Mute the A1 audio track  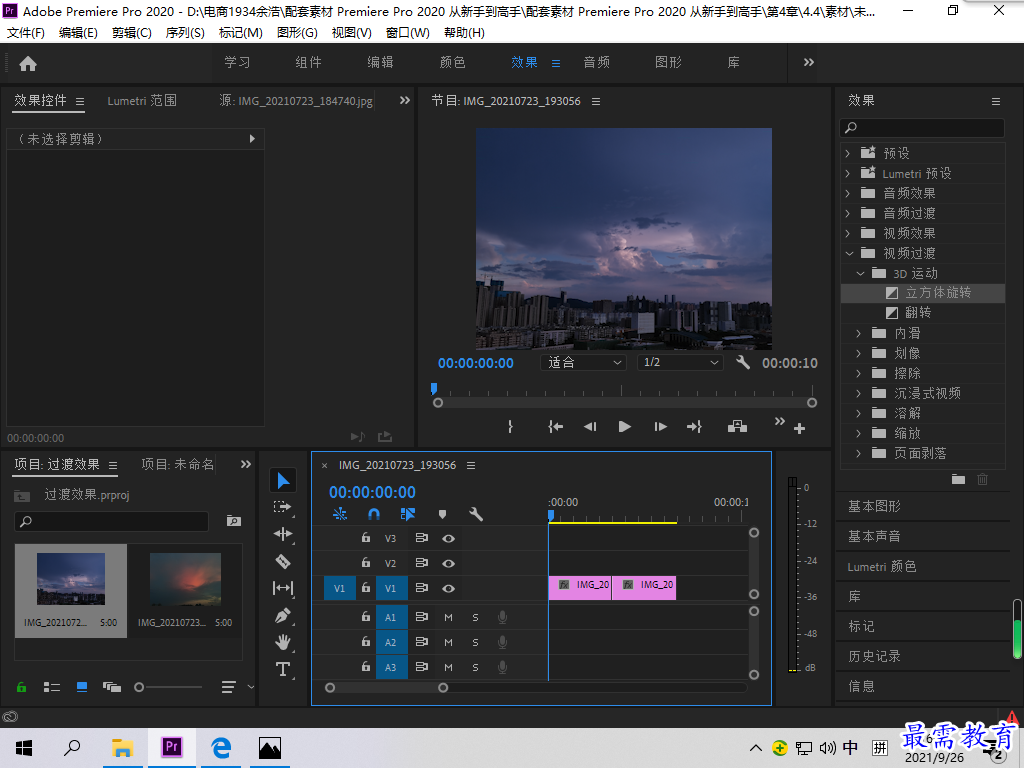pyautogui.click(x=448, y=617)
